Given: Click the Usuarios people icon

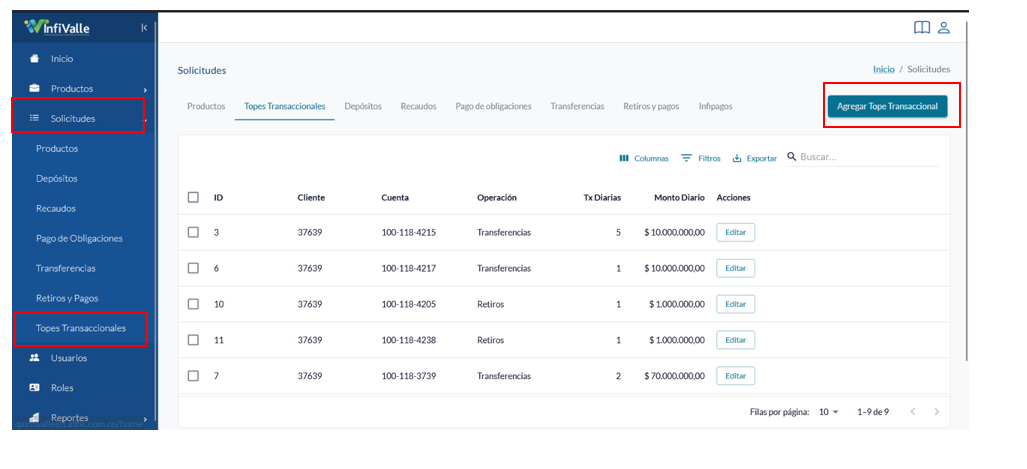Looking at the screenshot, I should click(35, 358).
